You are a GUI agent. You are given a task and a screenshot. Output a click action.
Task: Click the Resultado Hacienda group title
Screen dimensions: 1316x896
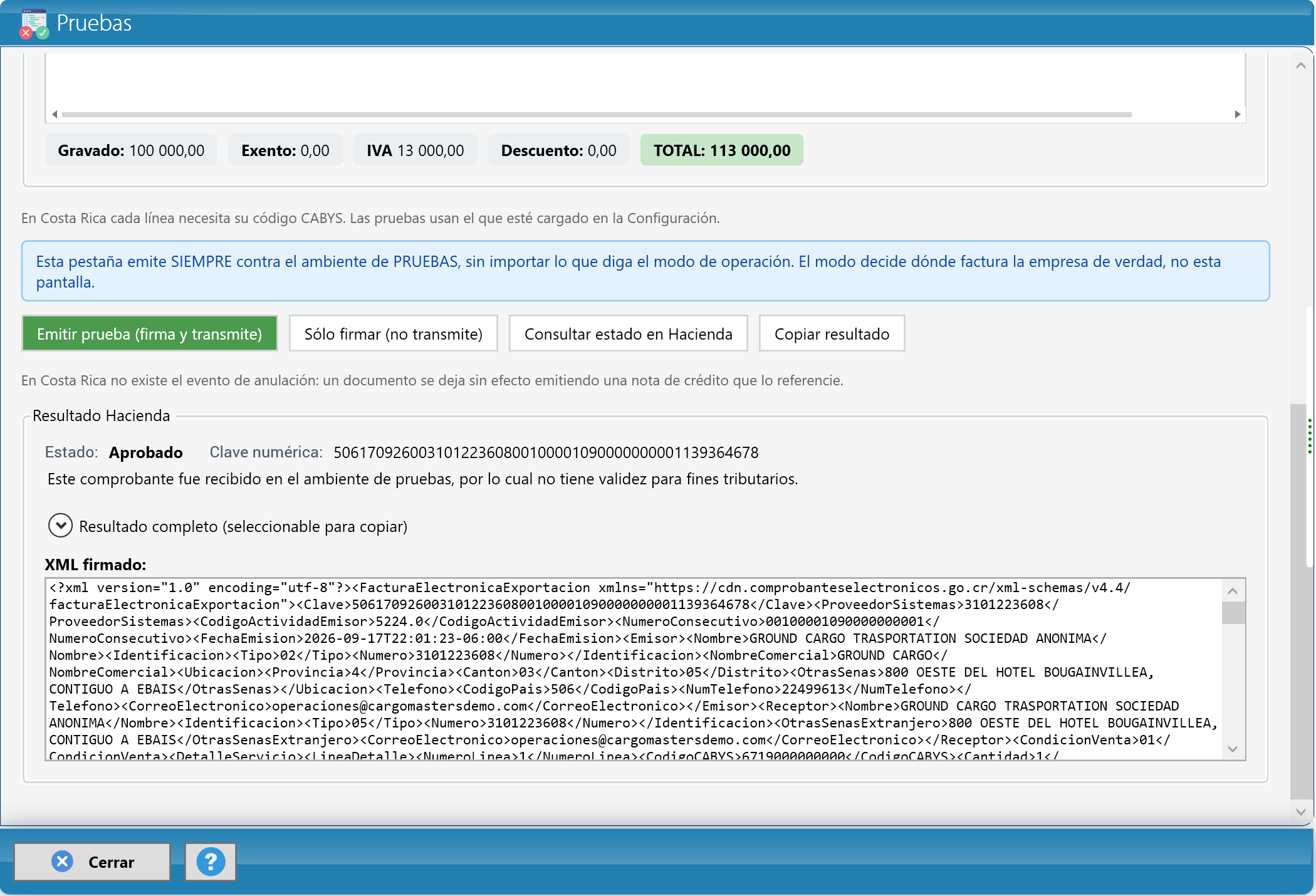pos(101,415)
